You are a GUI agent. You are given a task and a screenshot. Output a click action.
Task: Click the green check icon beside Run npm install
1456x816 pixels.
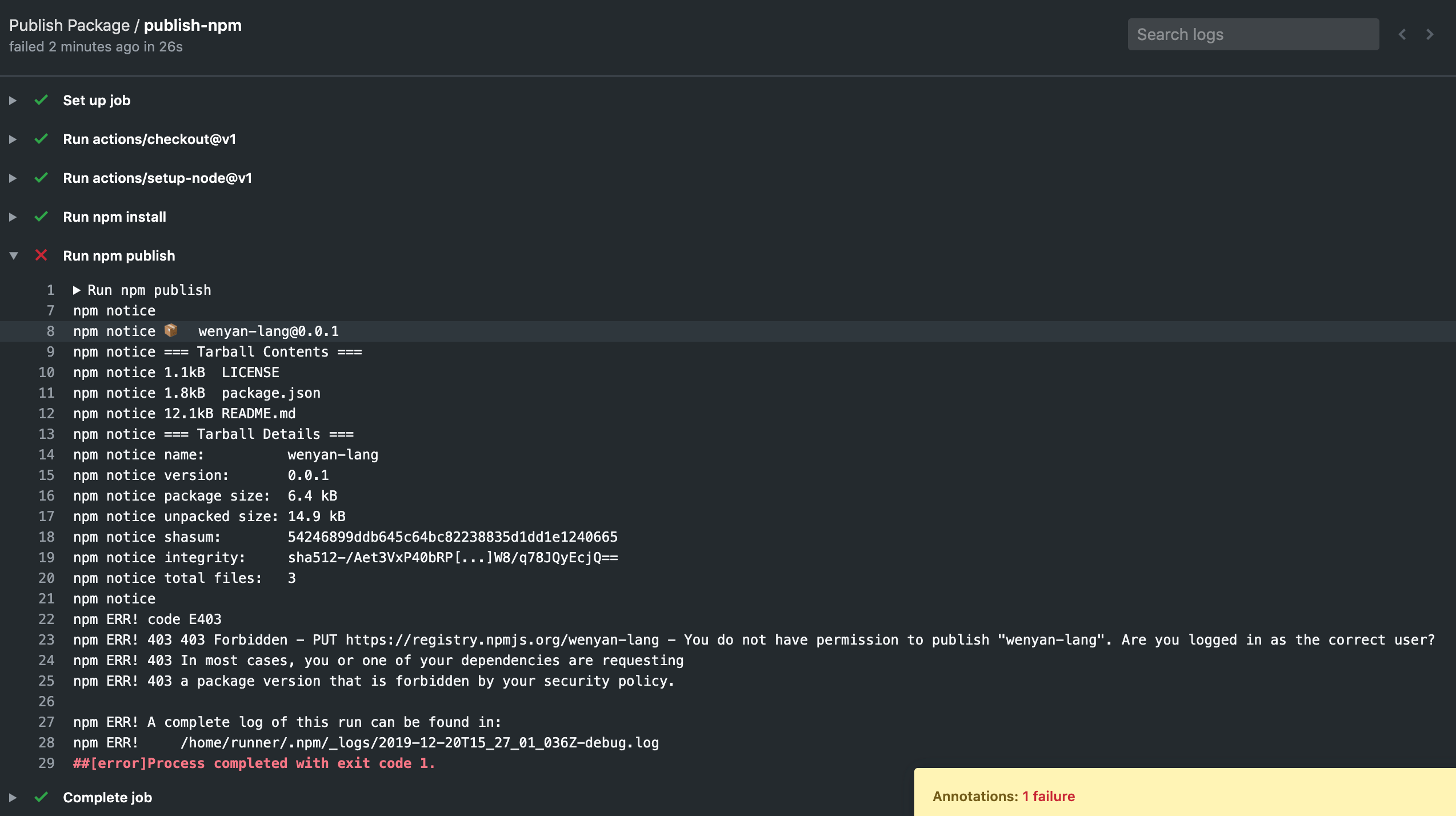[x=41, y=217]
